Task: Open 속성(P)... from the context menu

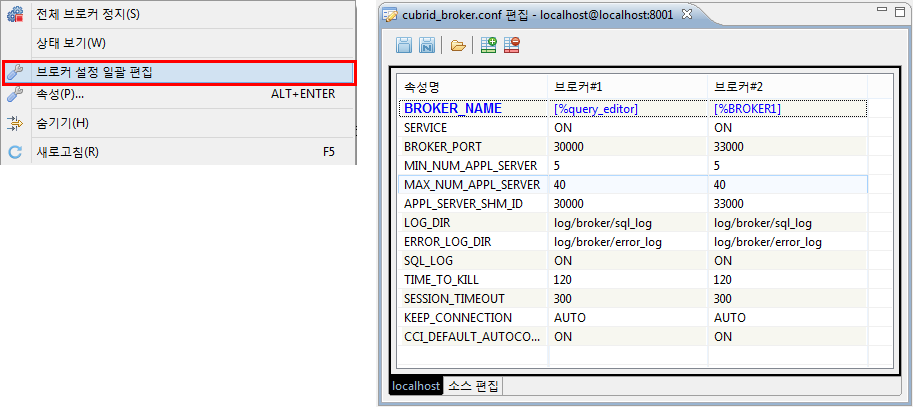Action: [59, 94]
